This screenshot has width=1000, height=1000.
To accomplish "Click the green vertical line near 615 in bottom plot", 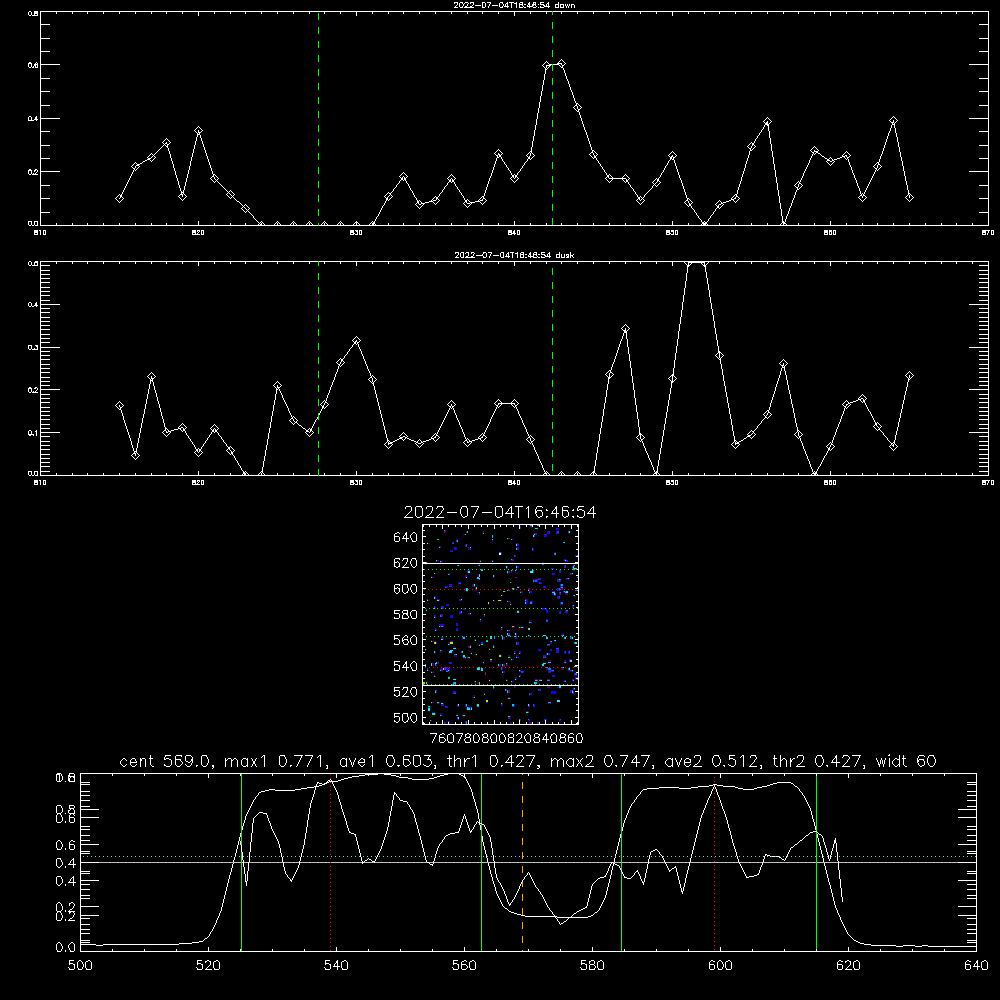I will 816,861.
